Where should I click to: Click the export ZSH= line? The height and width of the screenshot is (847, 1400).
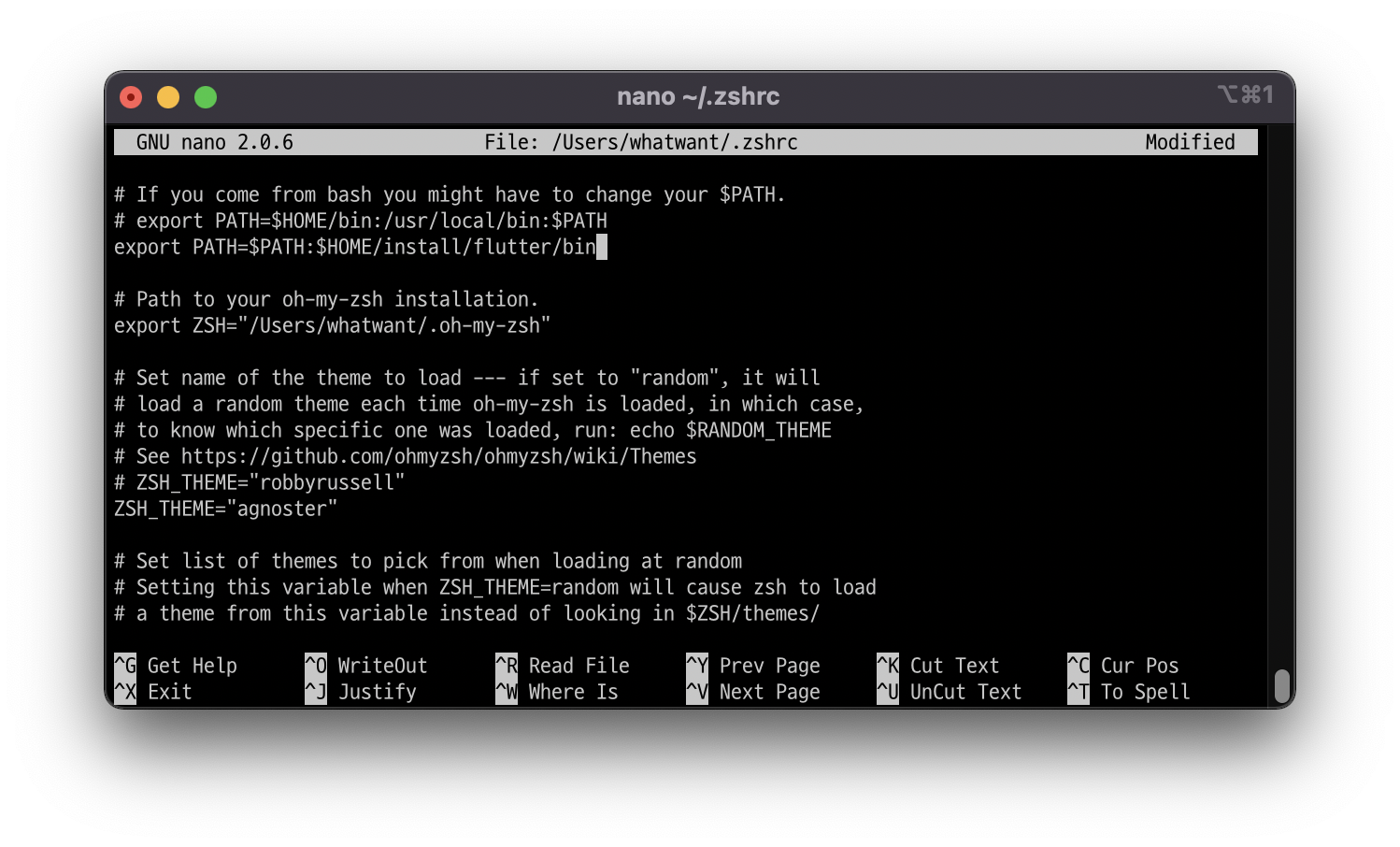333,325
